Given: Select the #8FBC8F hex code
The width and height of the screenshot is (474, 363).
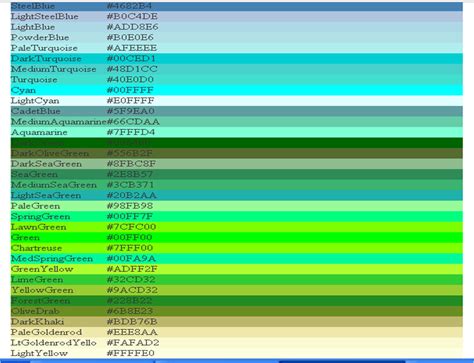Looking at the screenshot, I should 131,164.
